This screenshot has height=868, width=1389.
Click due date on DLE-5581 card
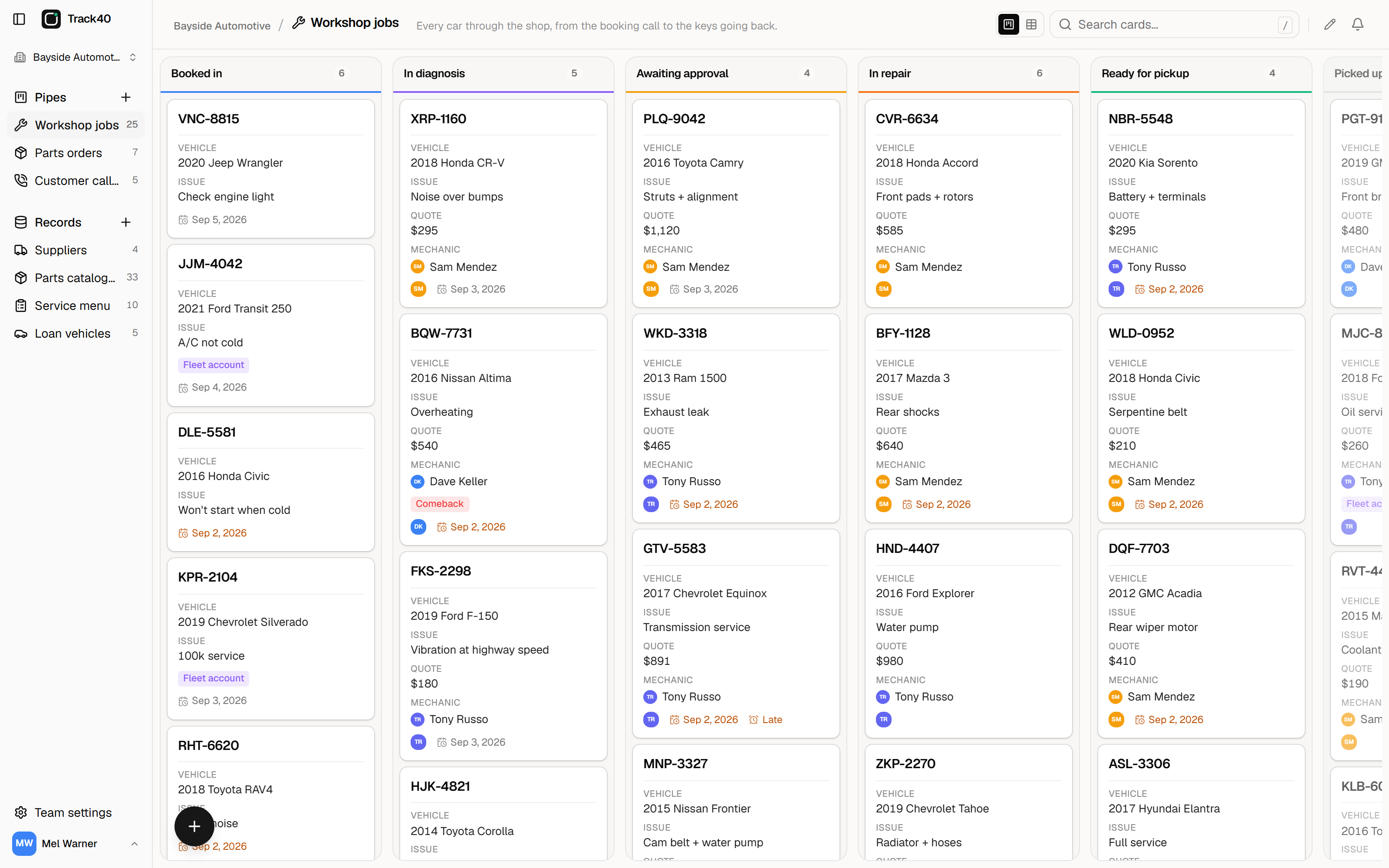pos(212,533)
